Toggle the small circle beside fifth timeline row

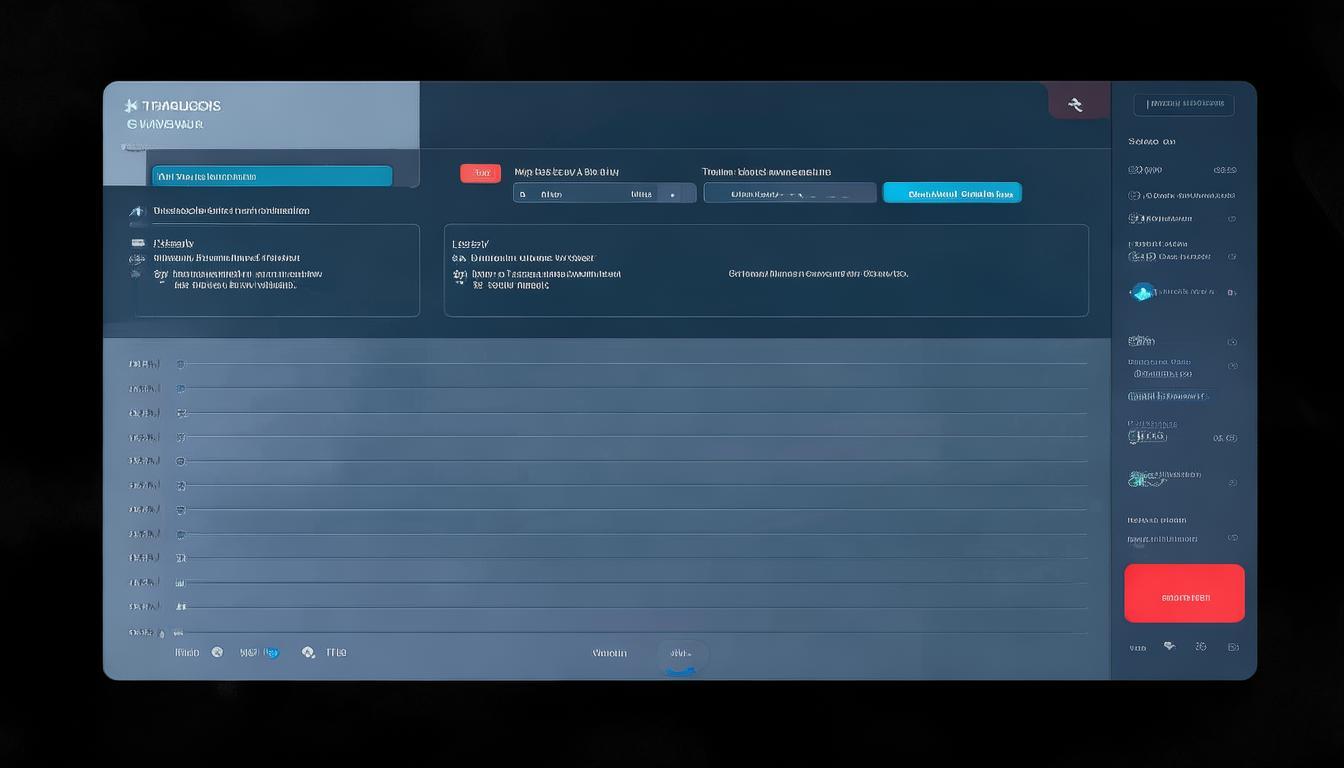coord(181,461)
